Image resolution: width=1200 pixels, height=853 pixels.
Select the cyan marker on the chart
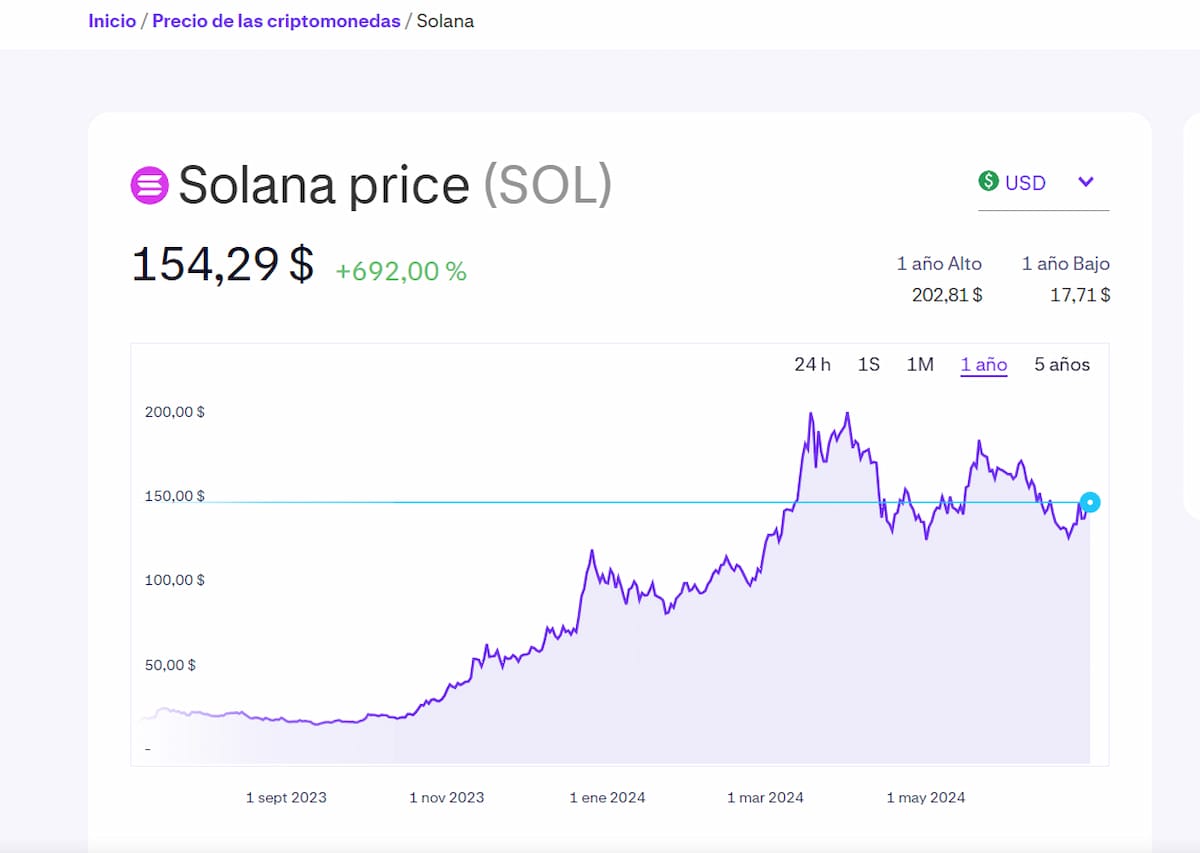click(x=1089, y=502)
